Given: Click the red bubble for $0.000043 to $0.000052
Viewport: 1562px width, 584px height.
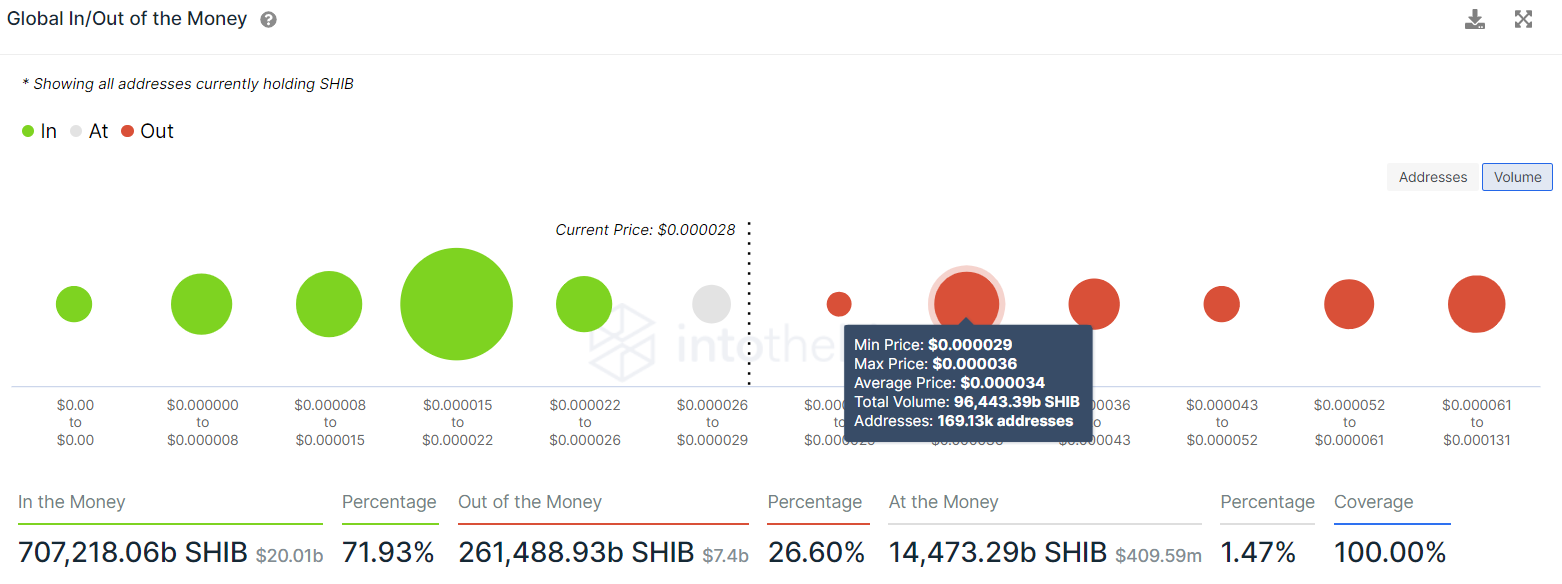Looking at the screenshot, I should [1221, 304].
